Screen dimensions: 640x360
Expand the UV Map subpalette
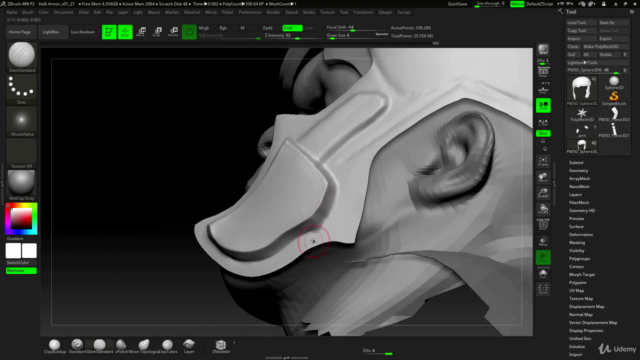tap(576, 291)
